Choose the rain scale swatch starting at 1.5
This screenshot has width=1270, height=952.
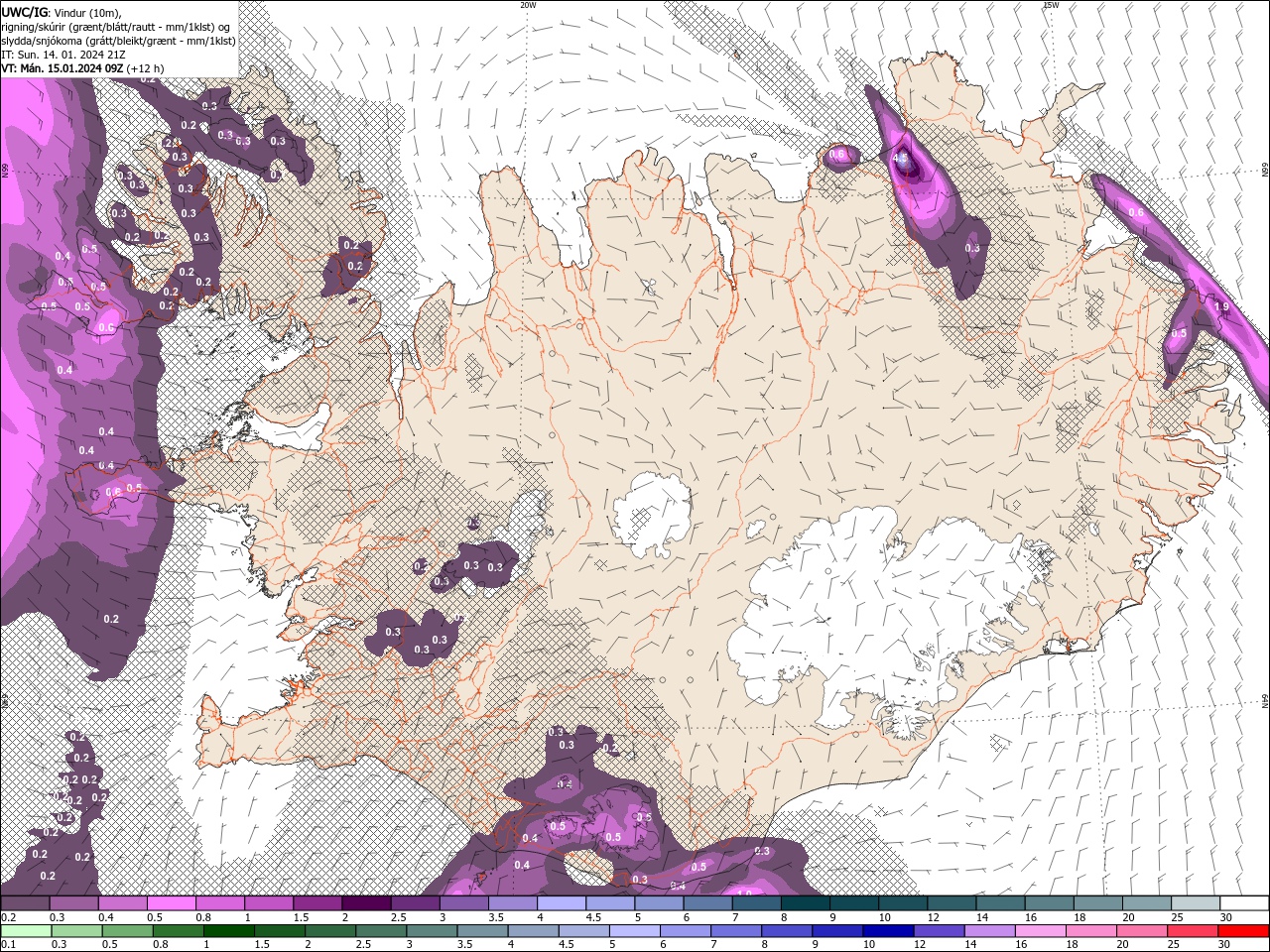pos(281,931)
